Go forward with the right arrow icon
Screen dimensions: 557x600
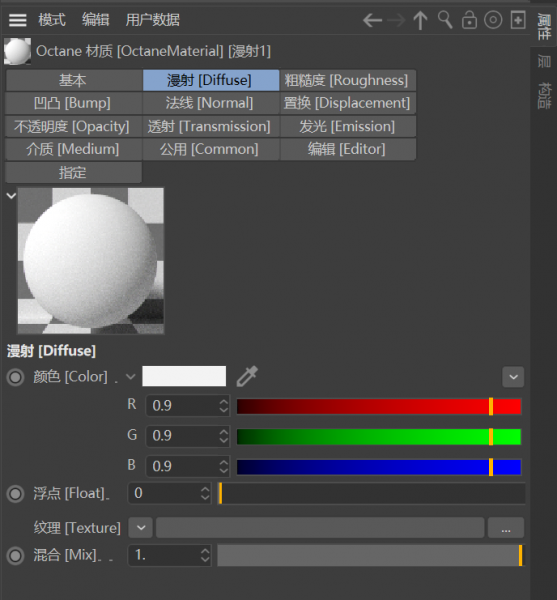396,20
